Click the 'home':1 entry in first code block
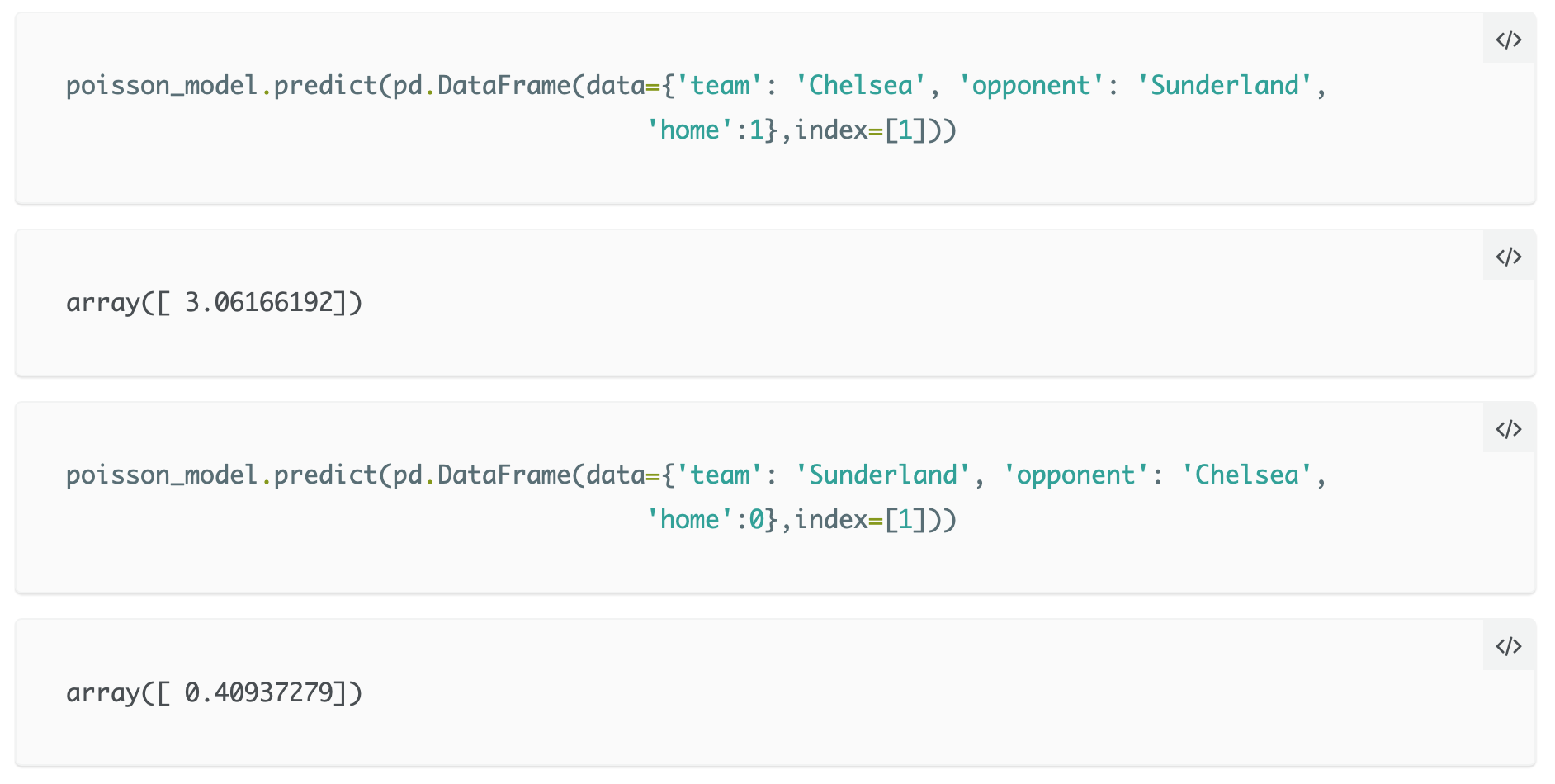The width and height of the screenshot is (1555, 784). [704, 130]
